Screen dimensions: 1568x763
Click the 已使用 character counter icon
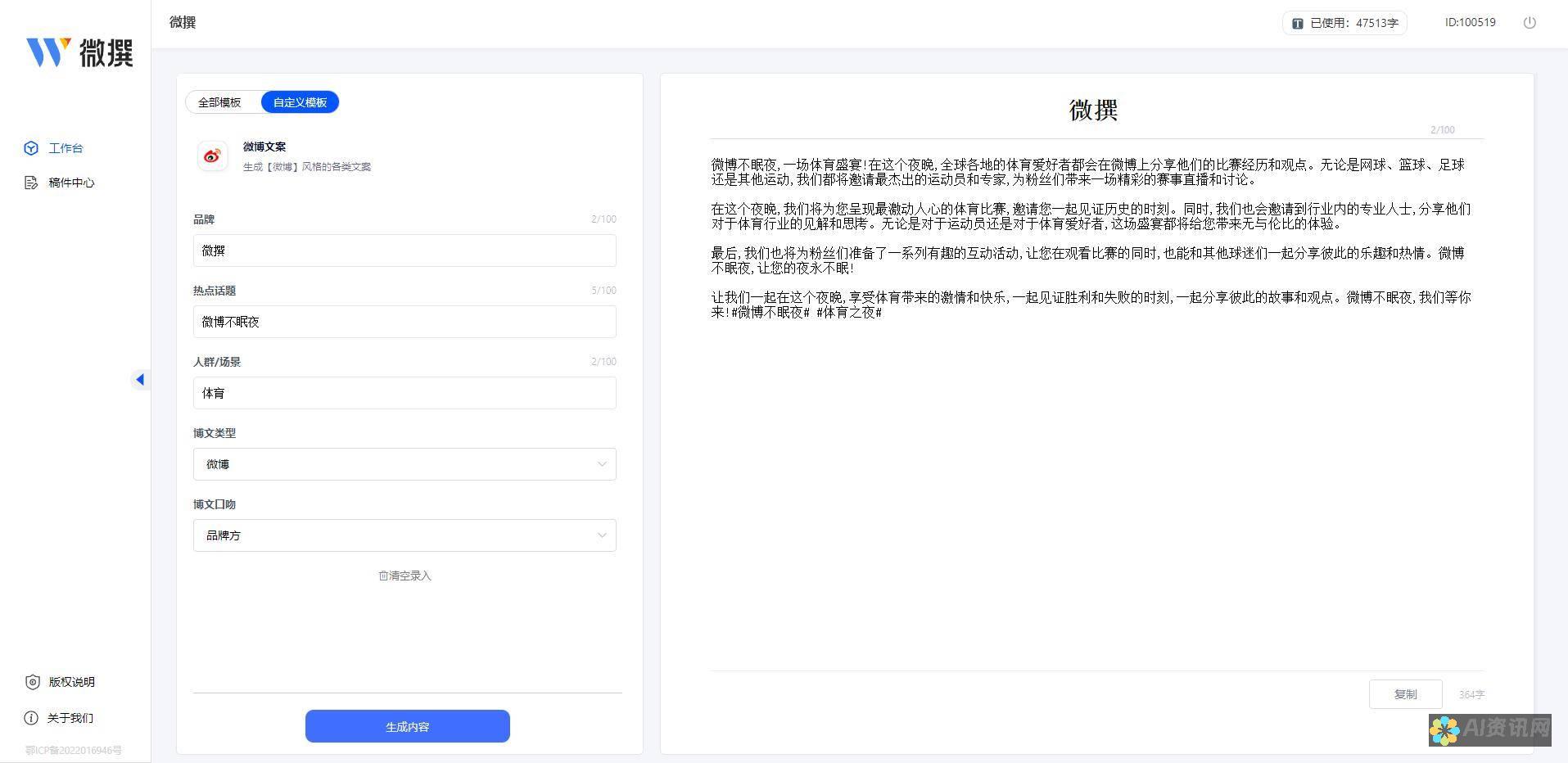point(1298,24)
